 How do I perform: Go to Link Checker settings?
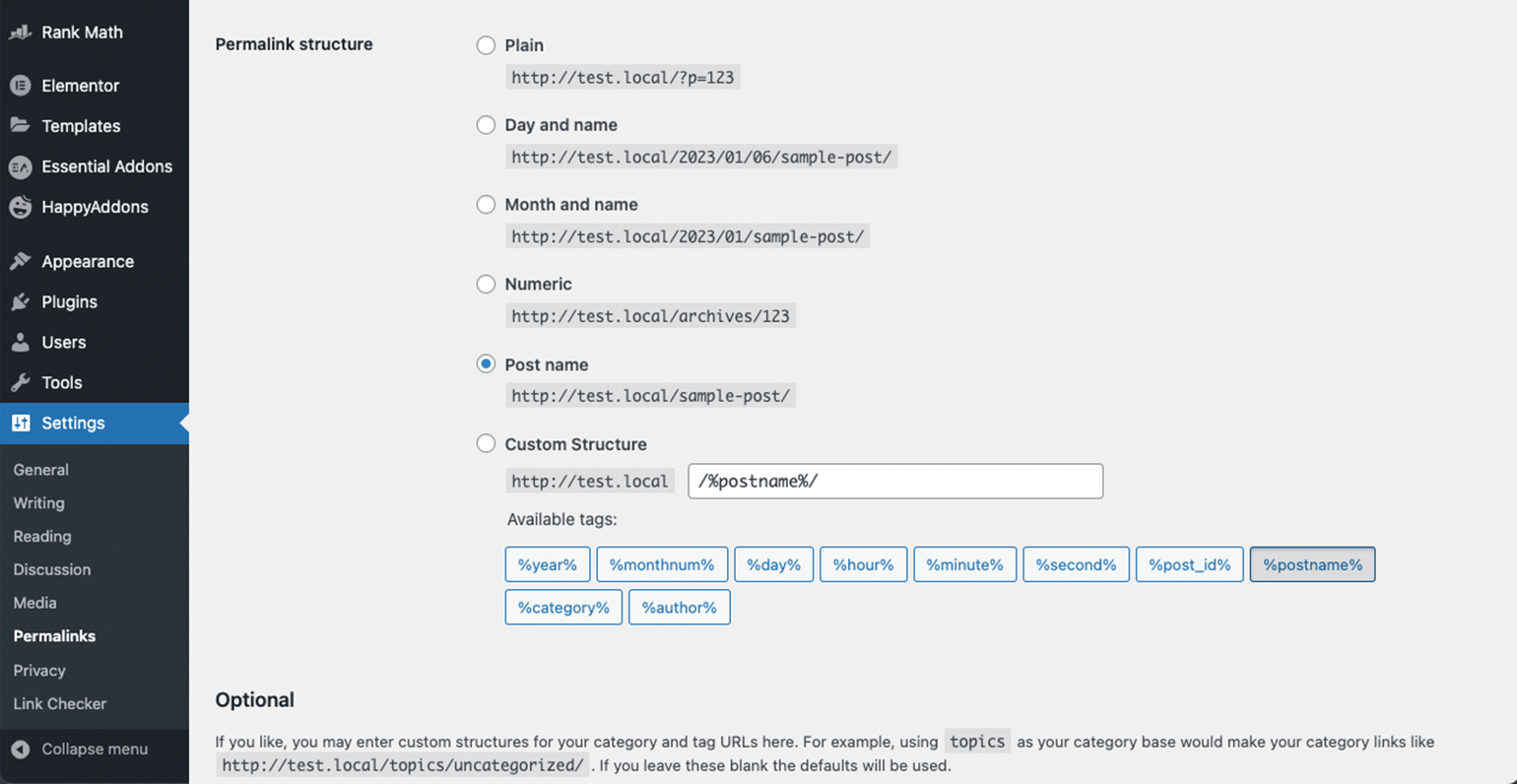pos(60,704)
